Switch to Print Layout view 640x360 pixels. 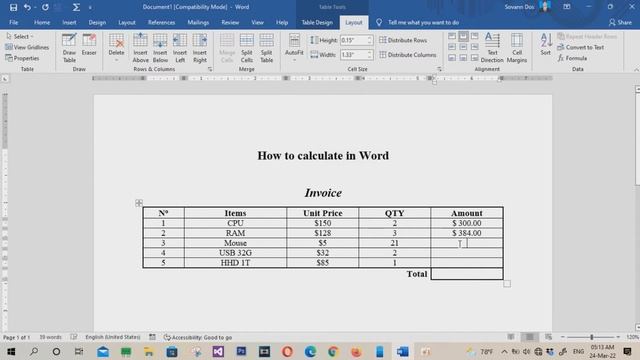[x=529, y=337]
